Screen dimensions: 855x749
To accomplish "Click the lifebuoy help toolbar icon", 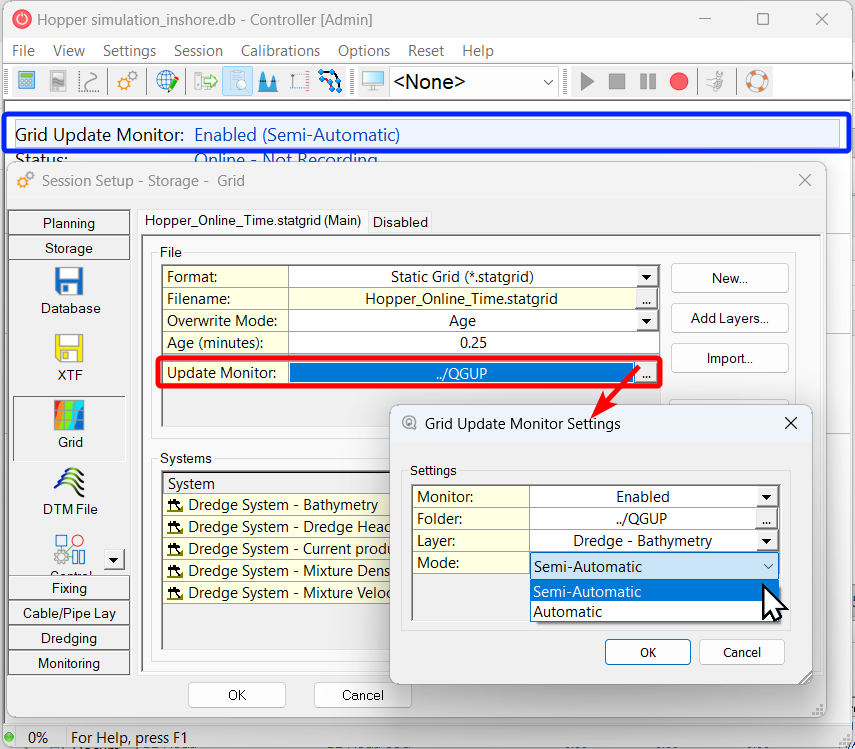I will [x=756, y=81].
